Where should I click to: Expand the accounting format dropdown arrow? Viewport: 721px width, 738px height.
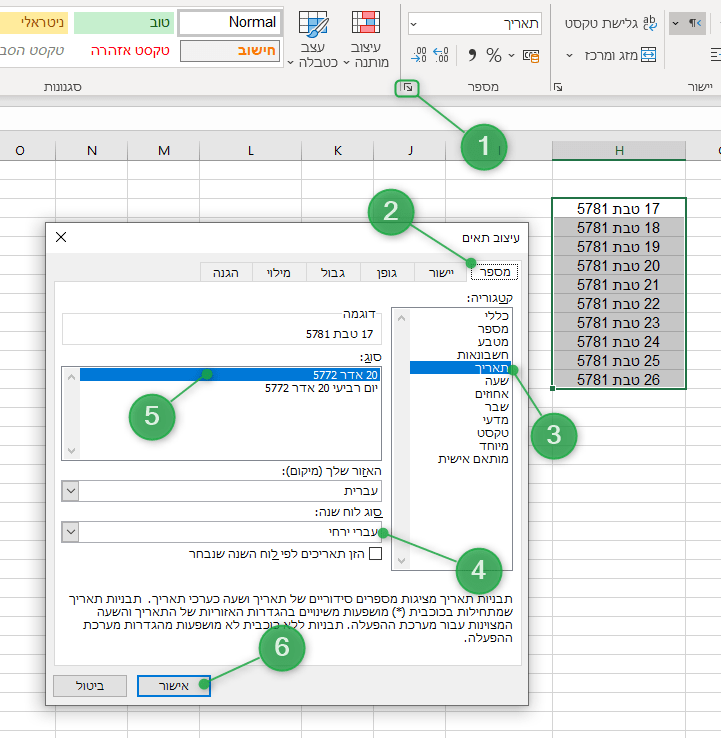512,56
